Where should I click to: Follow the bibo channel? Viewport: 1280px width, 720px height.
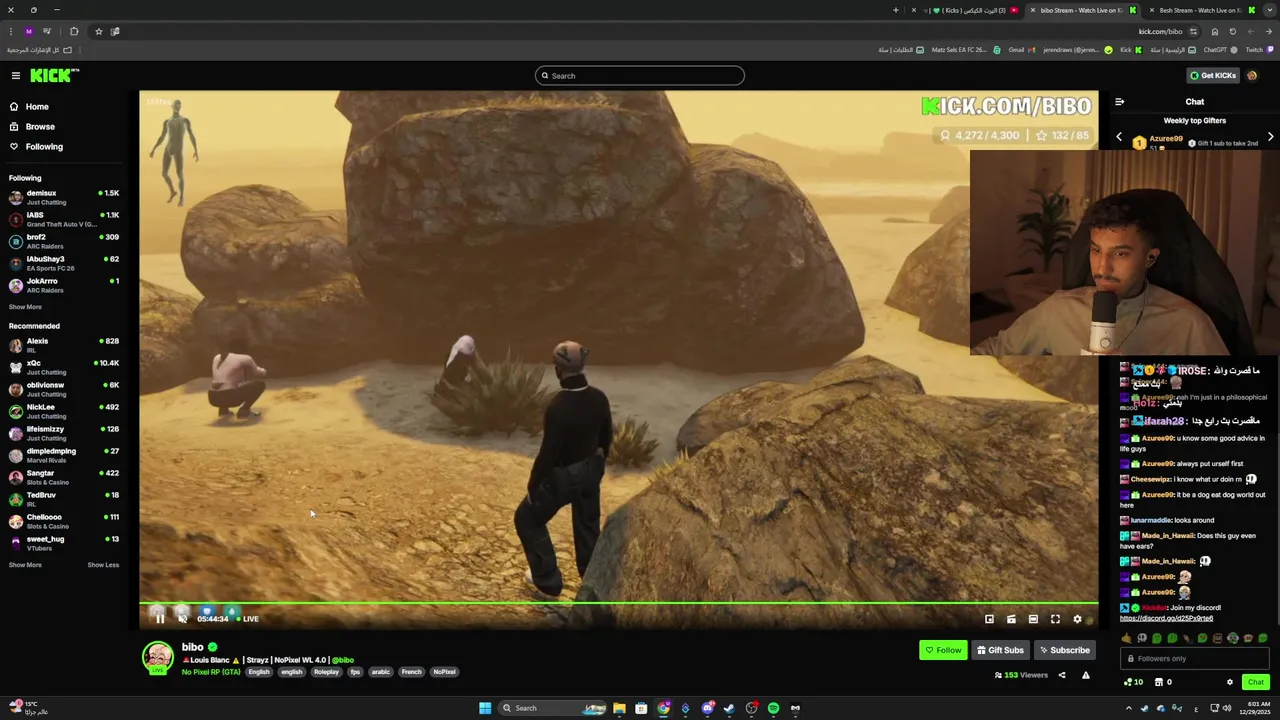tap(943, 650)
